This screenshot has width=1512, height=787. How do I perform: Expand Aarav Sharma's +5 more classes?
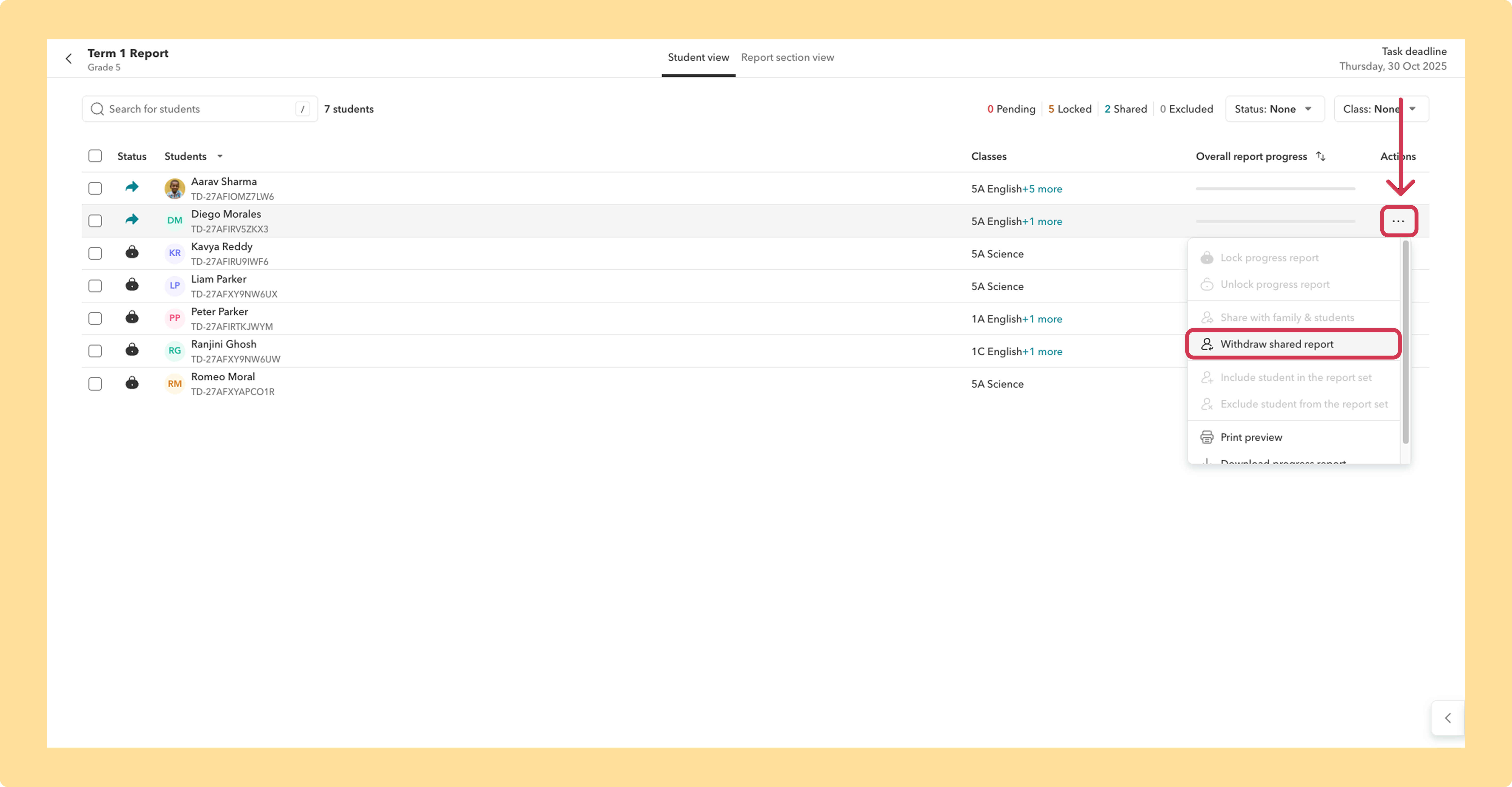click(x=1042, y=189)
